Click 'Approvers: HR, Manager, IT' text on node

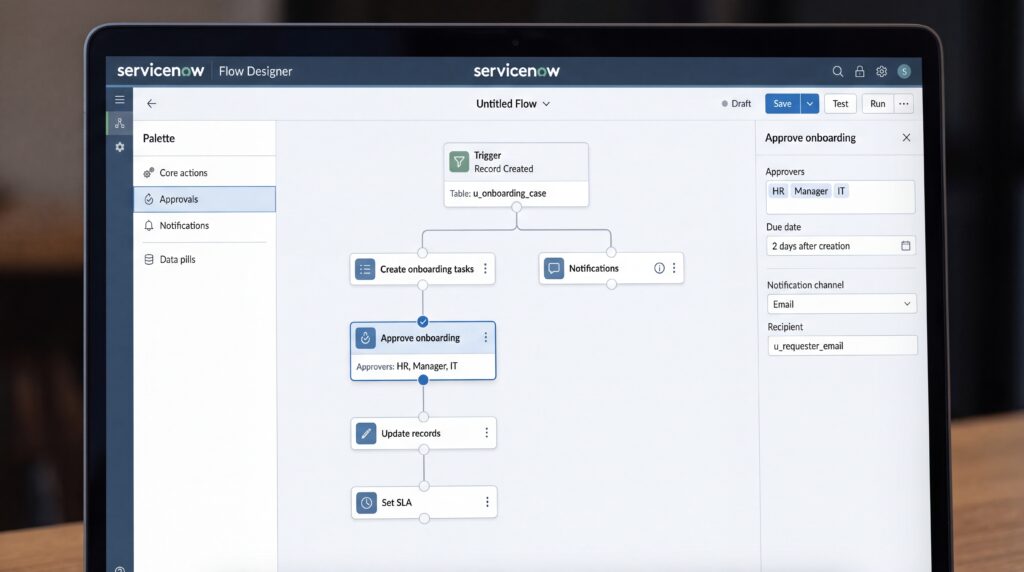tap(407, 366)
